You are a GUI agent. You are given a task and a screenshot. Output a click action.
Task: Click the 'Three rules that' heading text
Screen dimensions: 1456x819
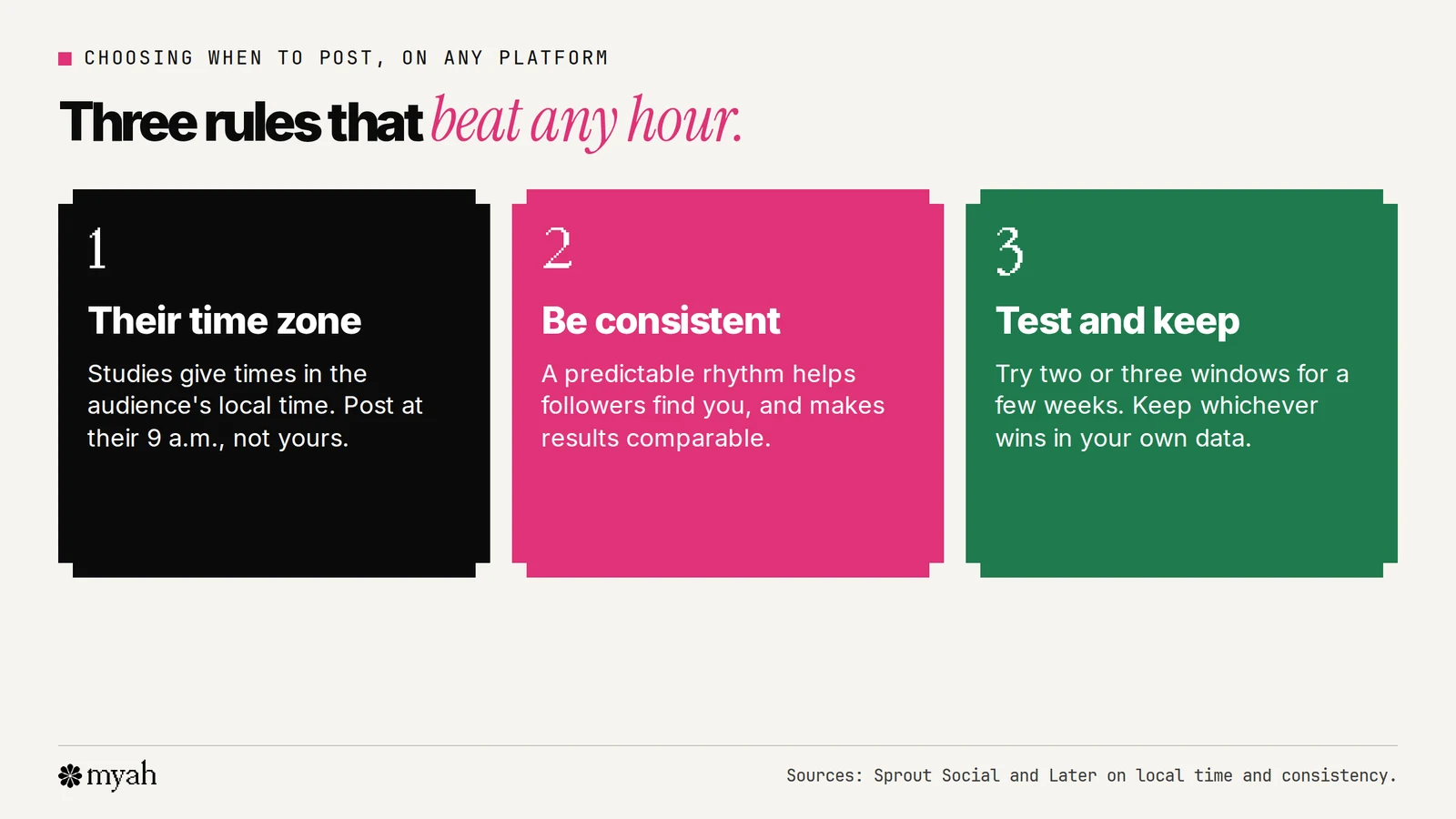241,122
